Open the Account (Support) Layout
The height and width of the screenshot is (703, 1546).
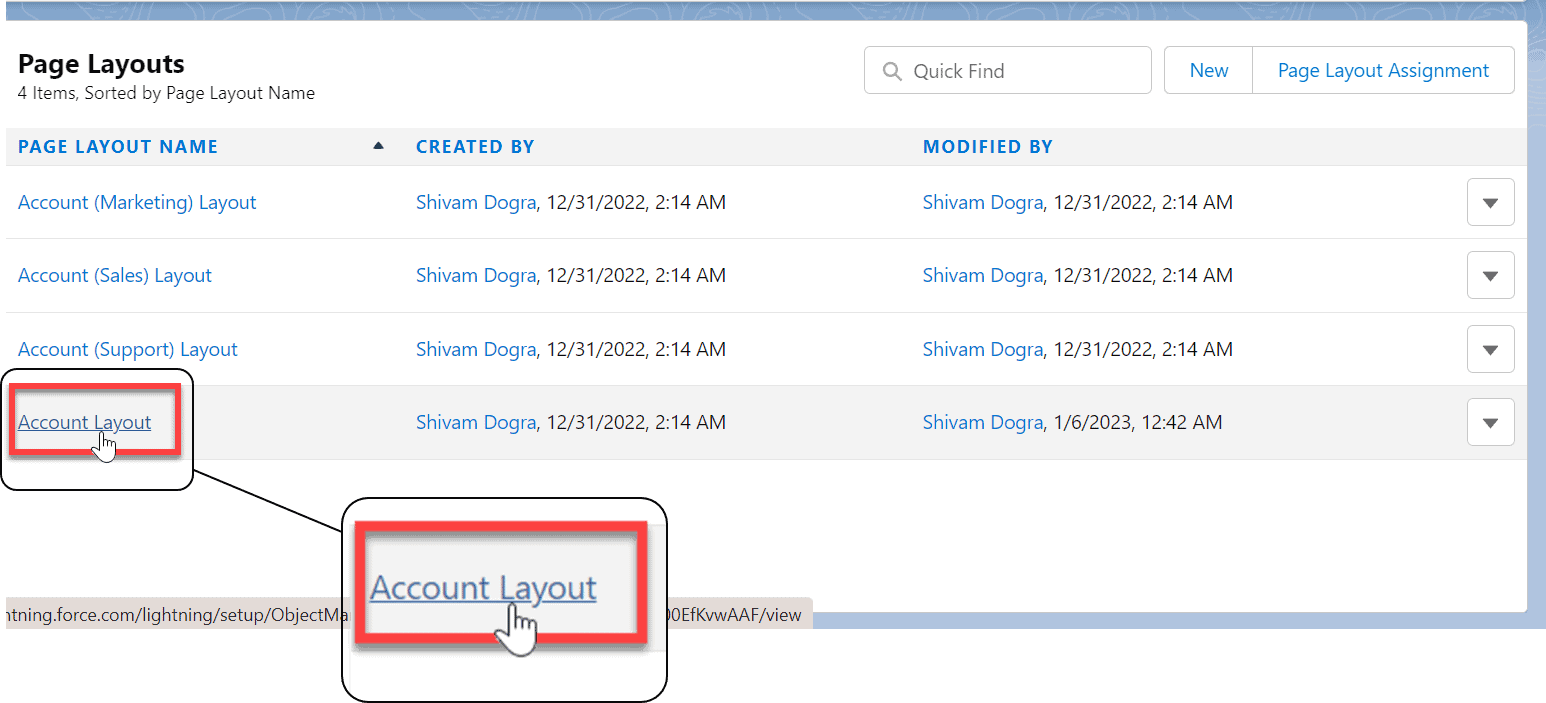(x=127, y=348)
